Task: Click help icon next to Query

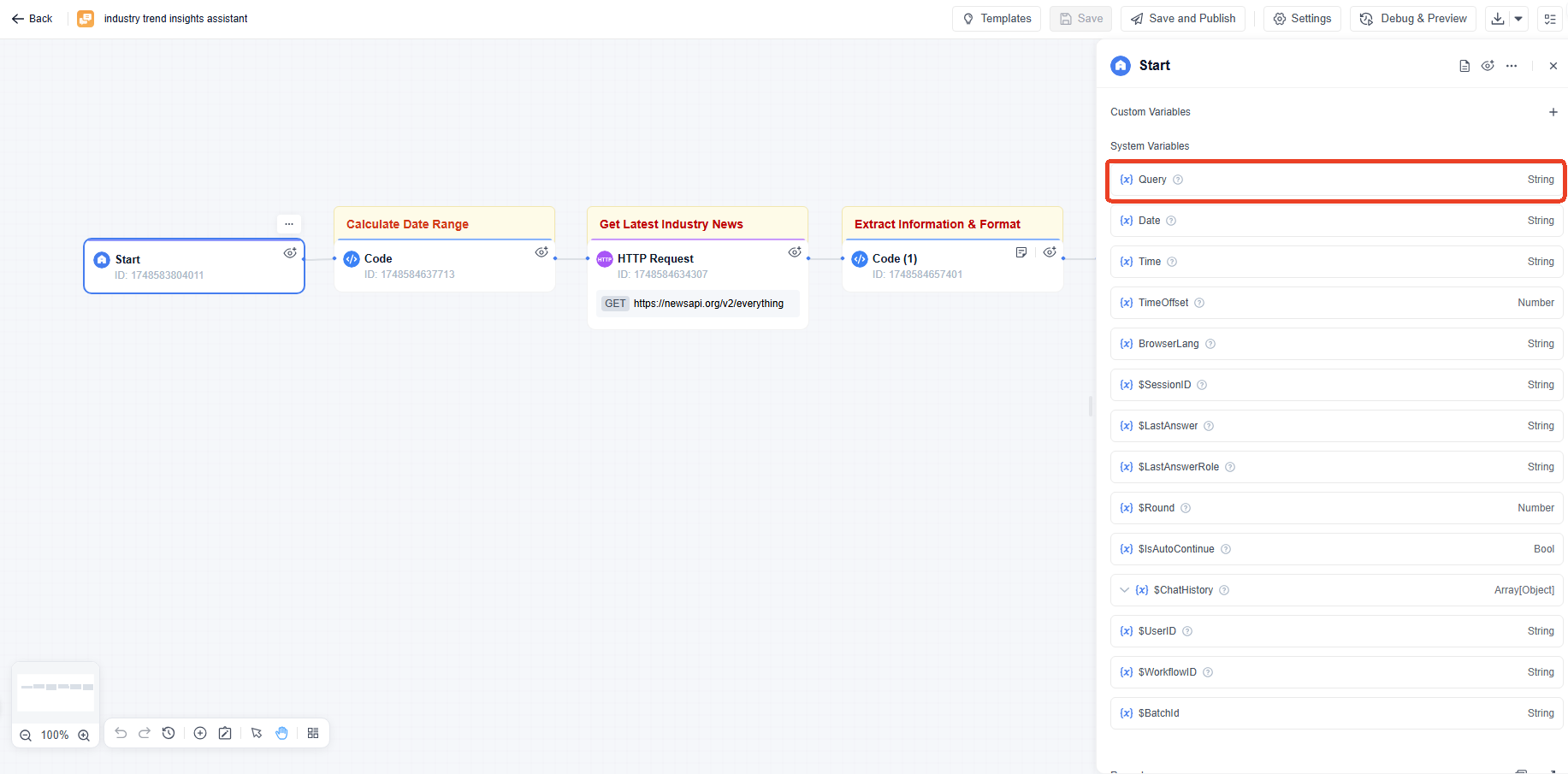Action: click(1178, 180)
